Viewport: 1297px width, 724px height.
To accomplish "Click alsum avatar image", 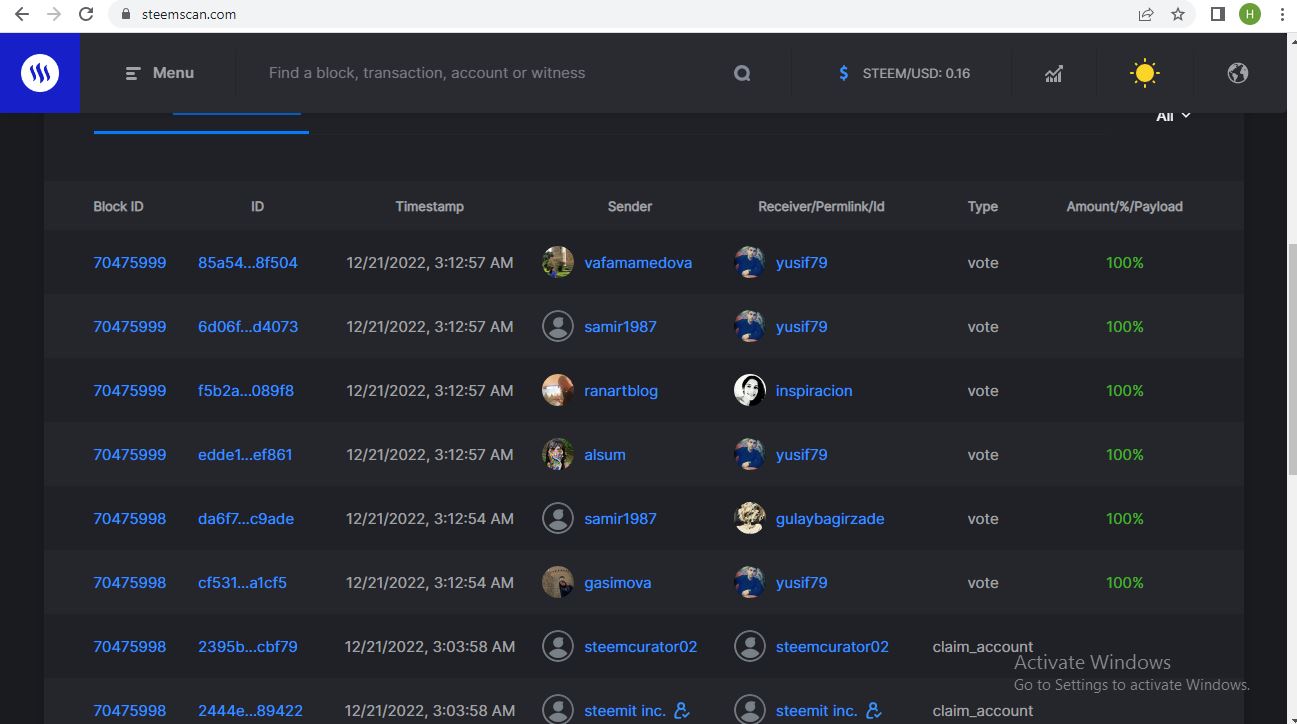I will click(558, 454).
